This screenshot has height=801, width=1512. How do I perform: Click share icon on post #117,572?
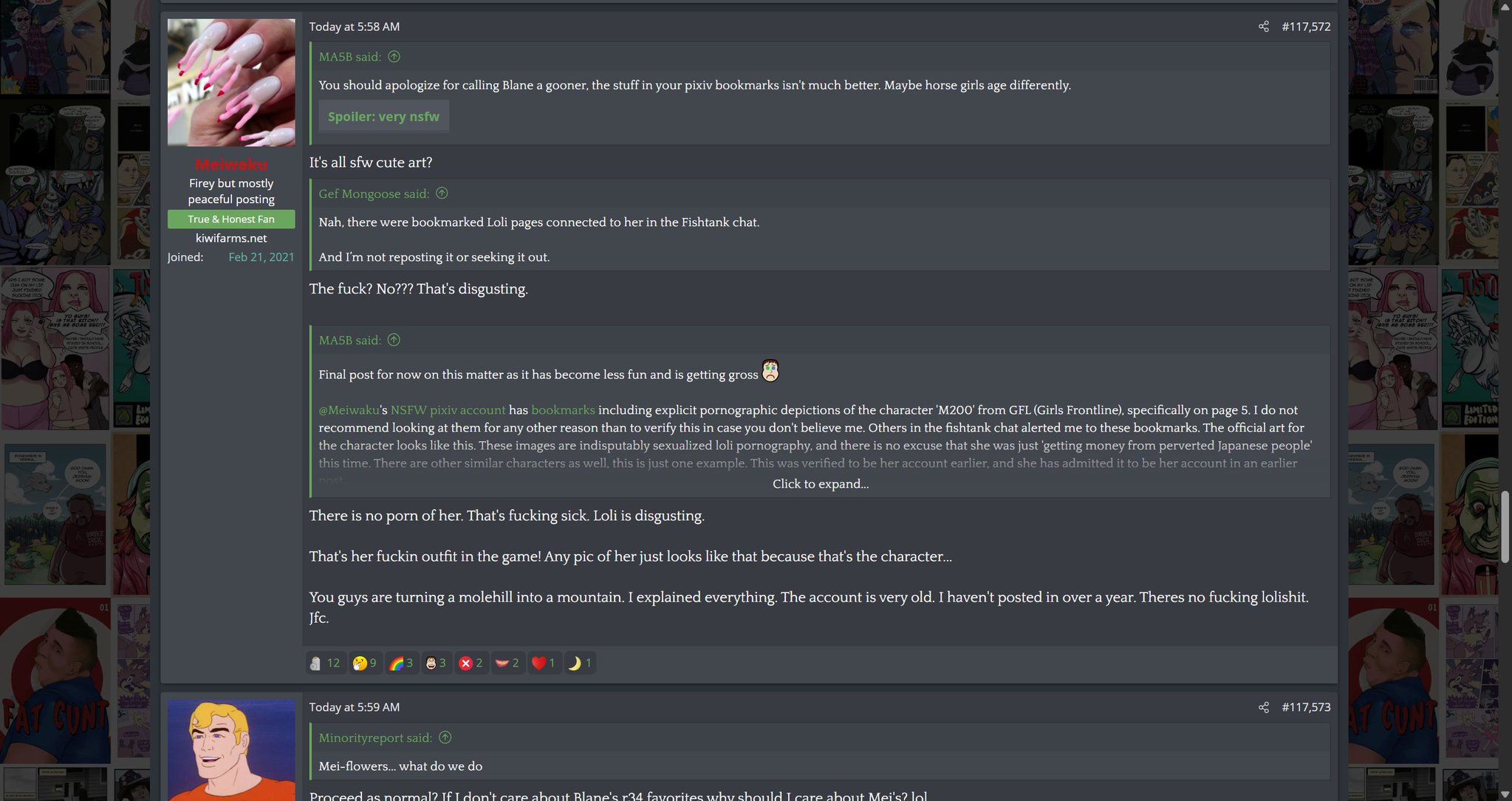click(x=1263, y=27)
